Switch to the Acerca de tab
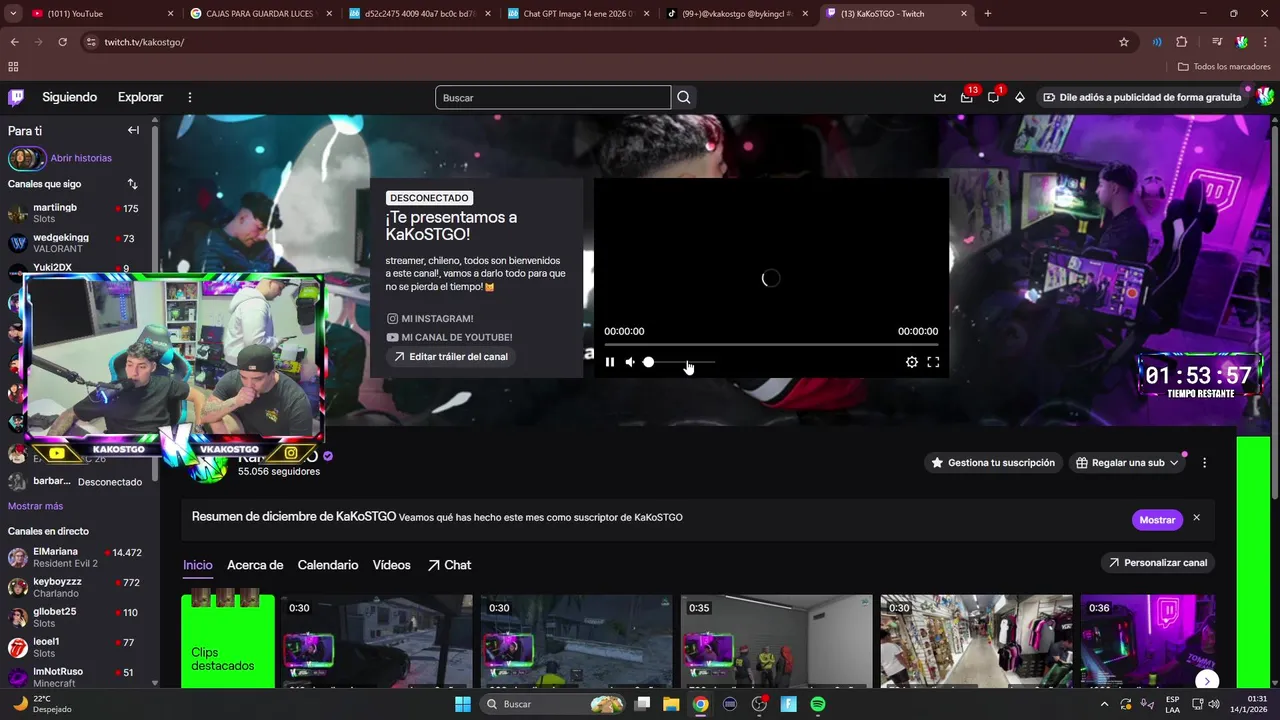This screenshot has width=1280, height=720. pos(255,565)
